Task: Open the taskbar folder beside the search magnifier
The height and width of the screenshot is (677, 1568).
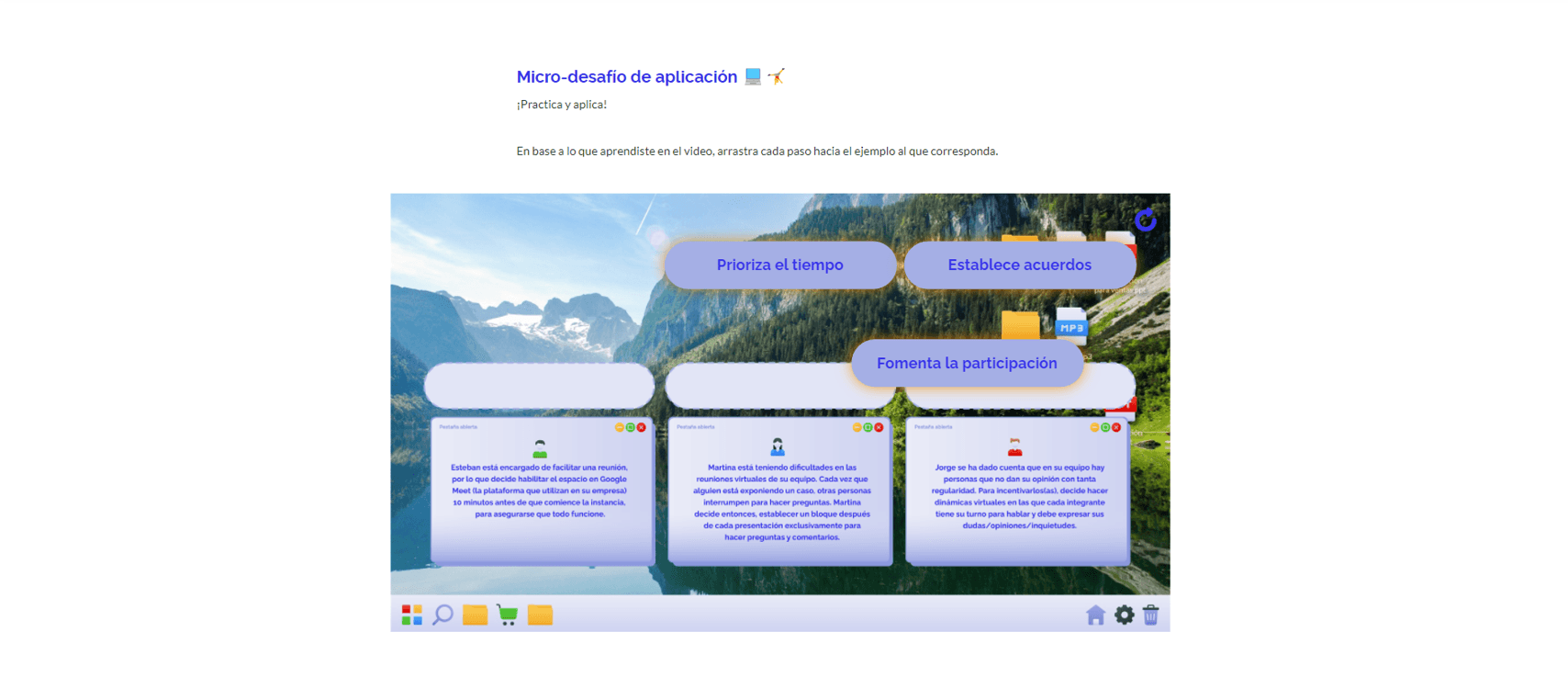Action: click(x=475, y=615)
